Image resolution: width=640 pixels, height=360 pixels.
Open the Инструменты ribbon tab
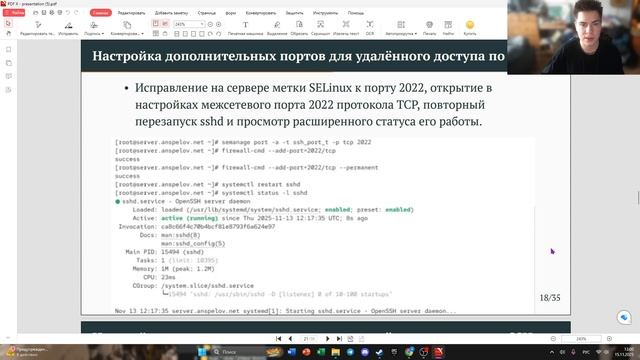(x=325, y=13)
